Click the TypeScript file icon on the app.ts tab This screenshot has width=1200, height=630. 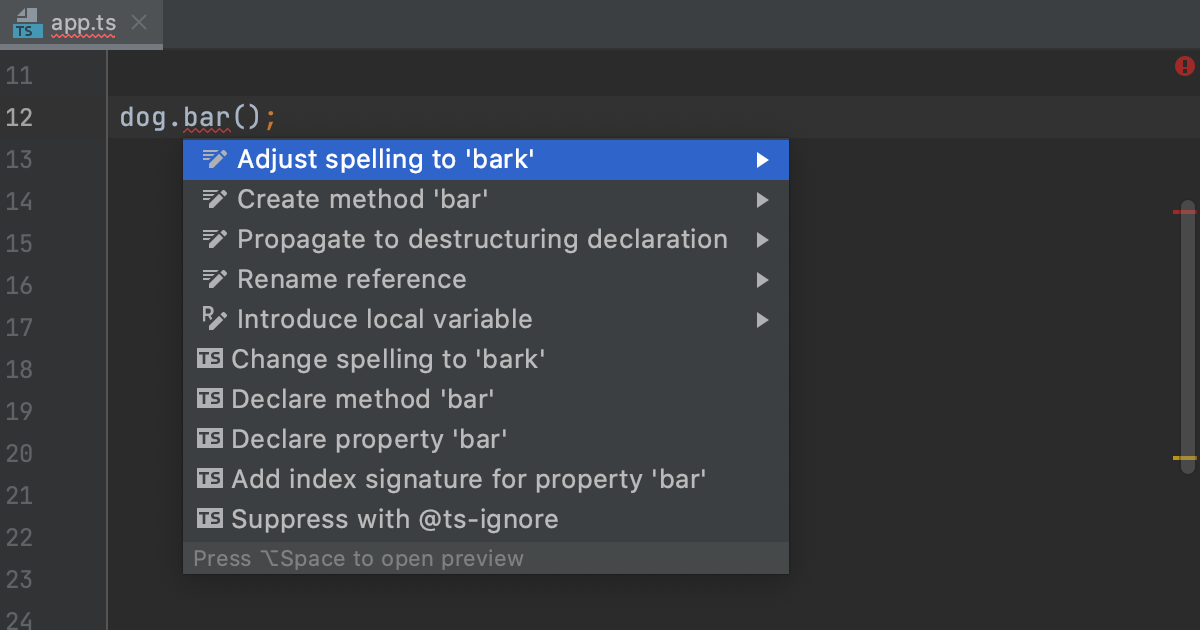[x=25, y=24]
